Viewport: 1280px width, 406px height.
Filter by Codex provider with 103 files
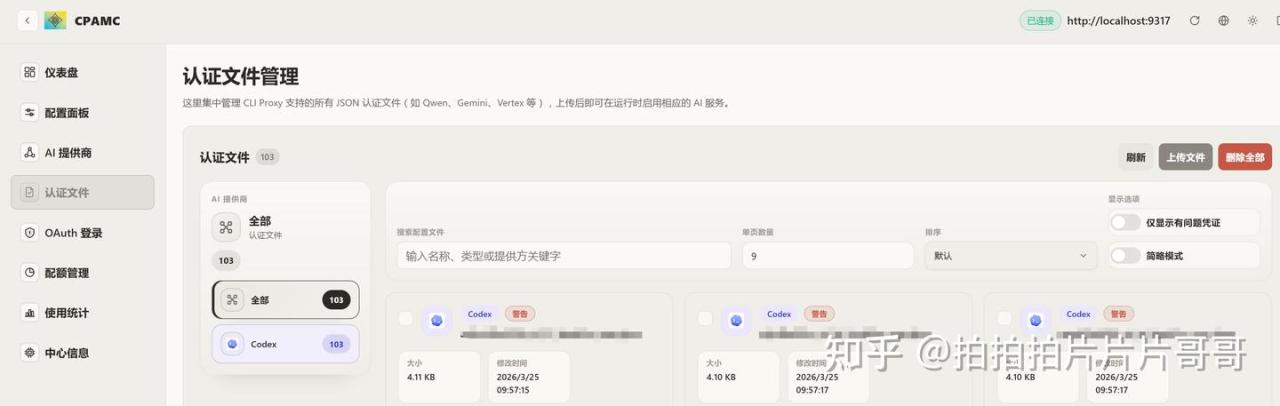pos(285,344)
